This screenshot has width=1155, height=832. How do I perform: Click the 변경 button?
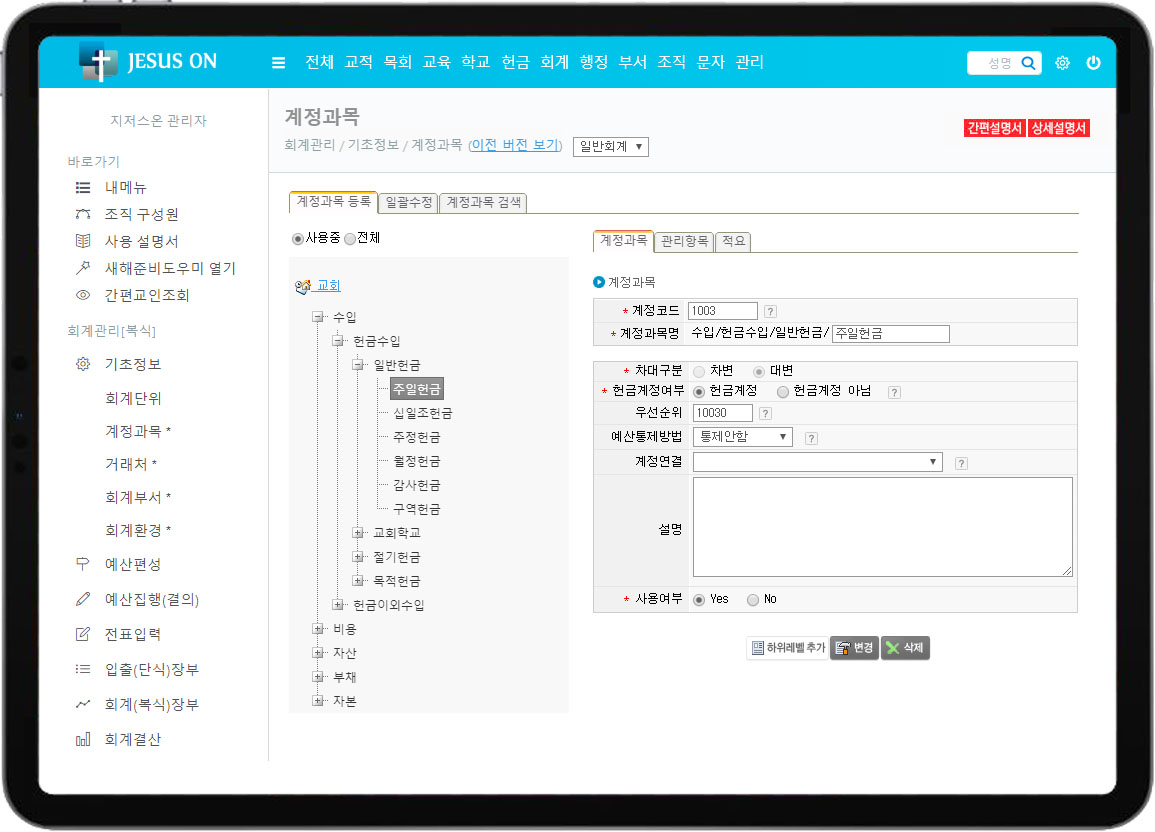[x=854, y=648]
